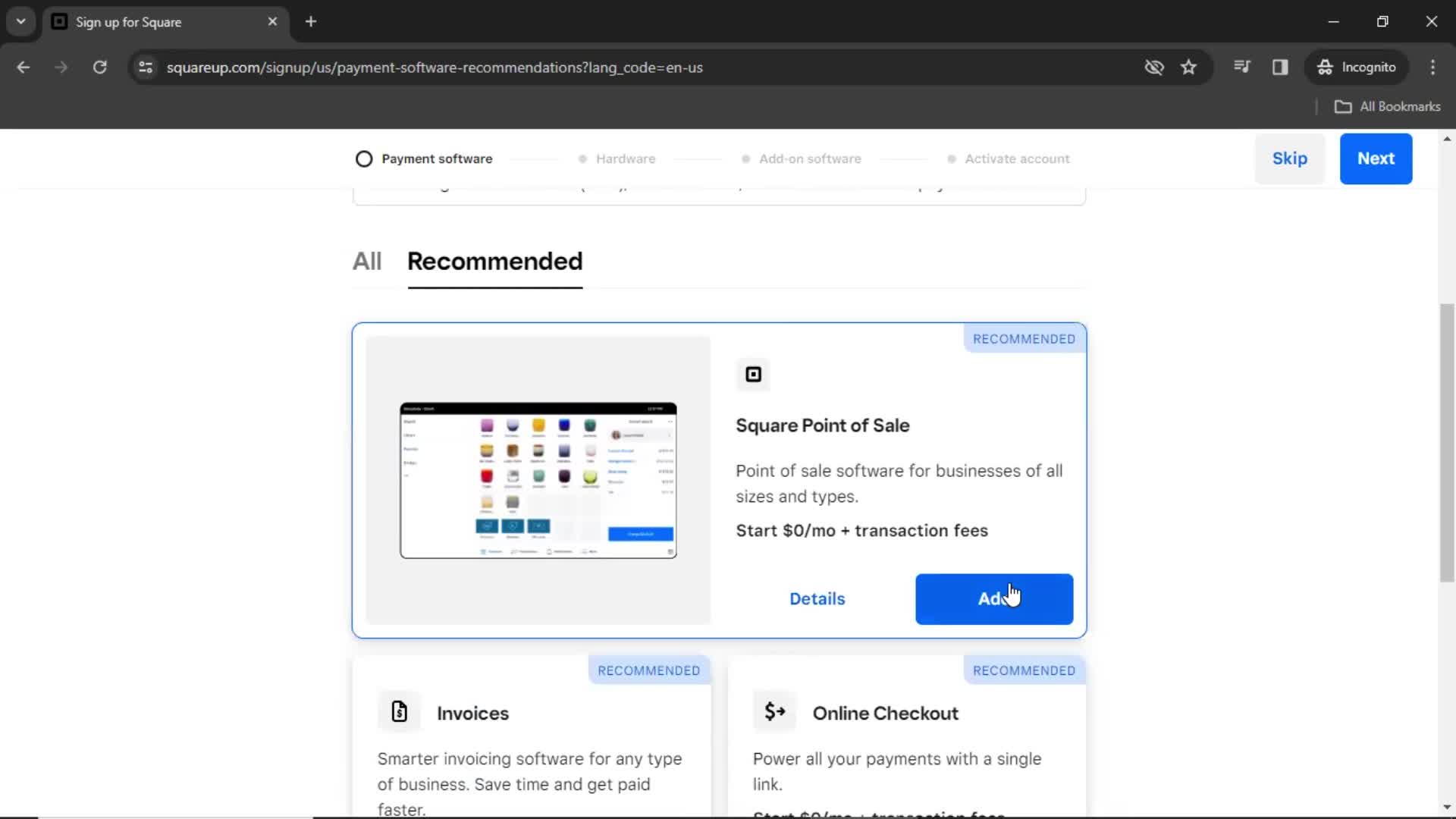Click the bookmark star icon
Image resolution: width=1456 pixels, height=819 pixels.
[1188, 67]
